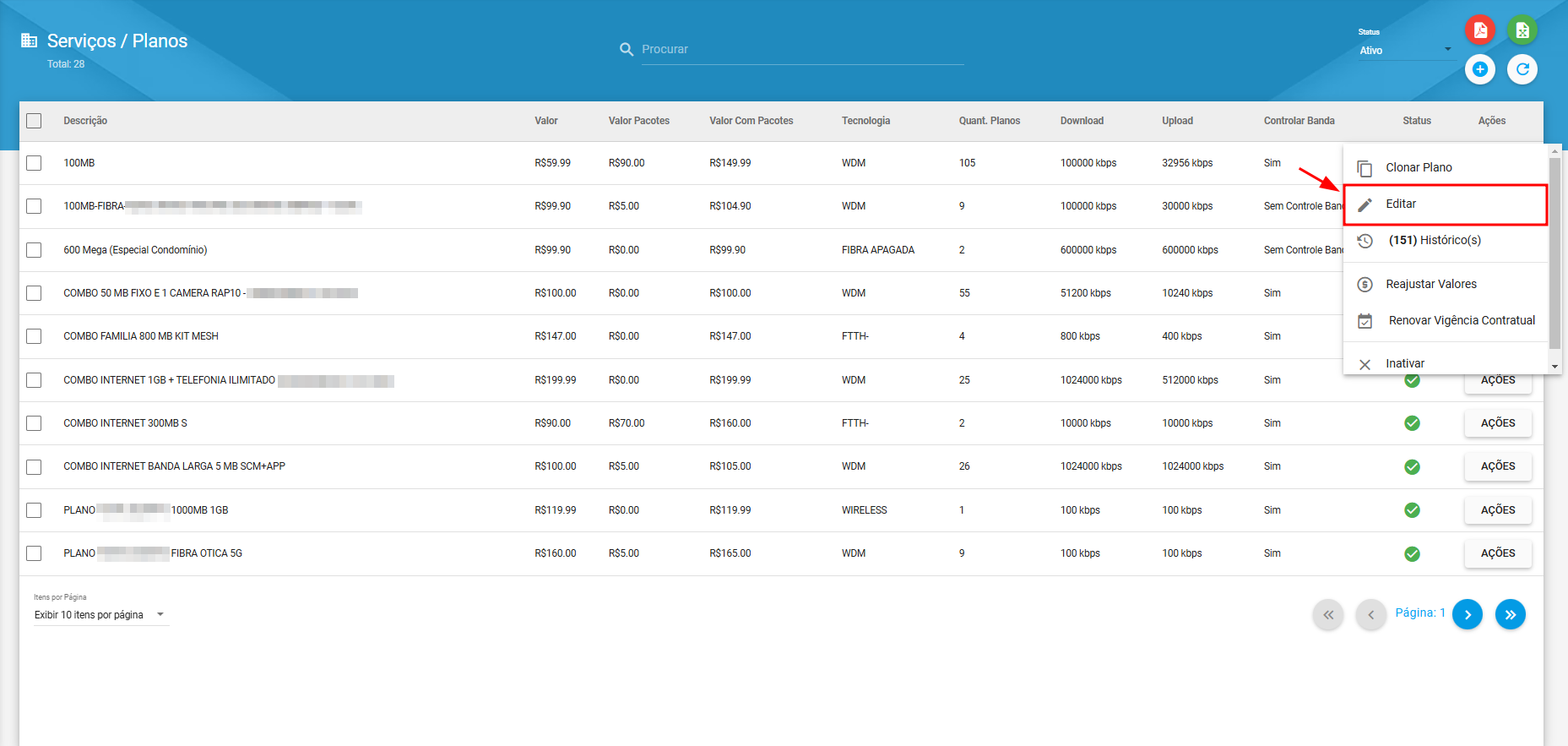Screen dimensions: 1568x746
Task: Check the COMBO INTERNET 1GB + TELEFONIA row
Action: point(34,380)
